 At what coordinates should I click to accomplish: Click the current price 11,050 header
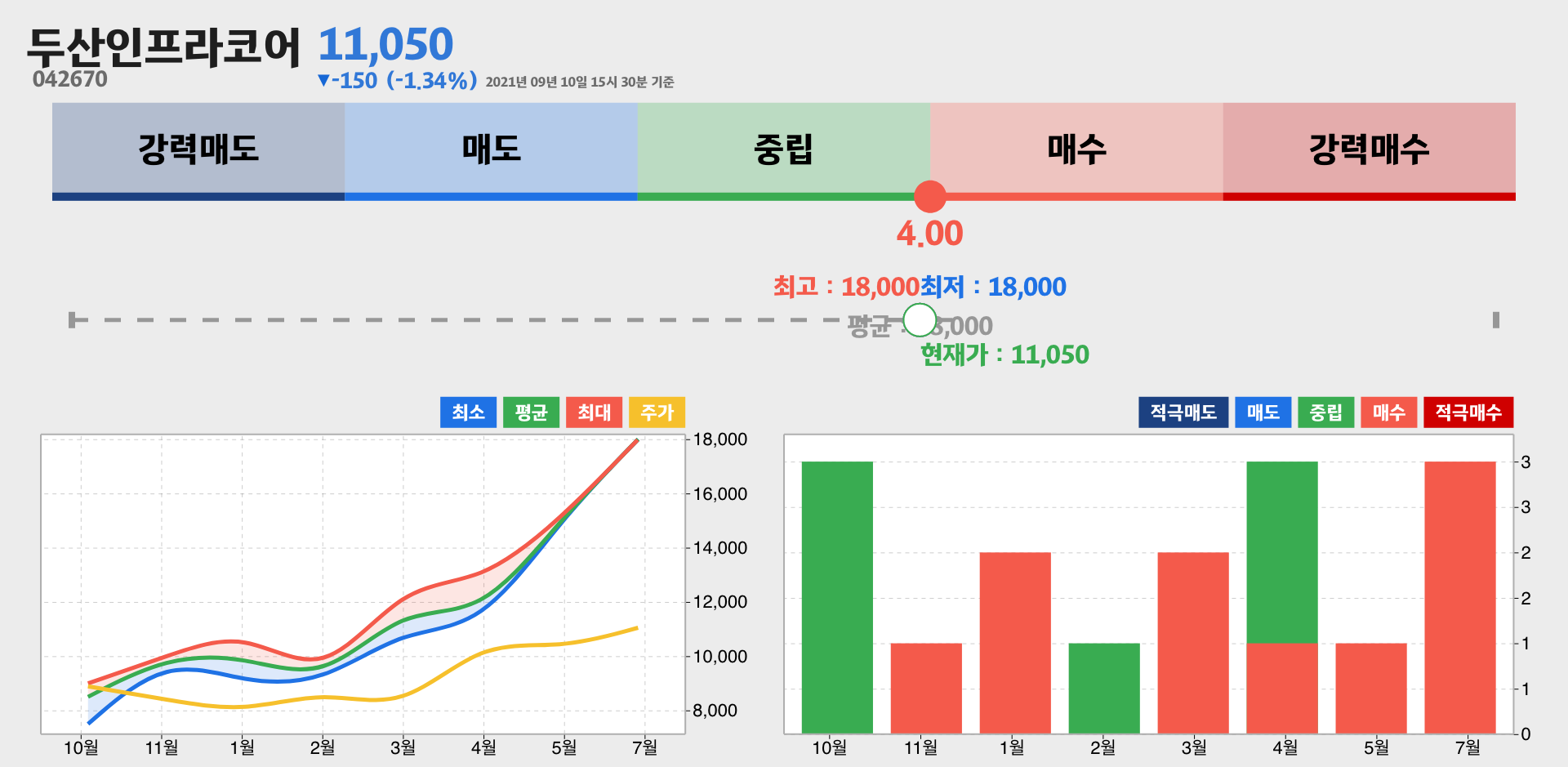(x=385, y=44)
